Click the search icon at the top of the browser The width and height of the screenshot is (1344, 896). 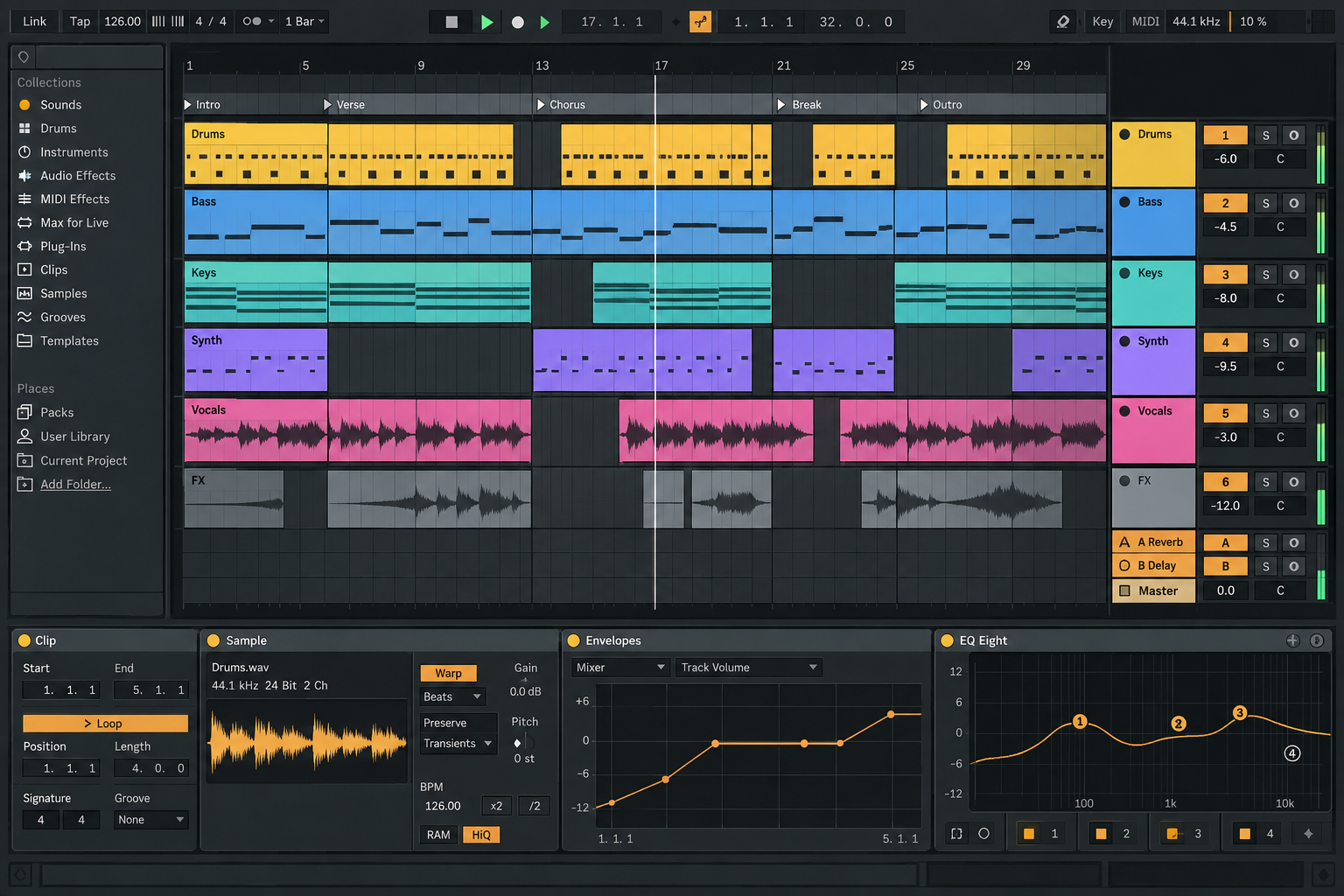pyautogui.click(x=24, y=57)
